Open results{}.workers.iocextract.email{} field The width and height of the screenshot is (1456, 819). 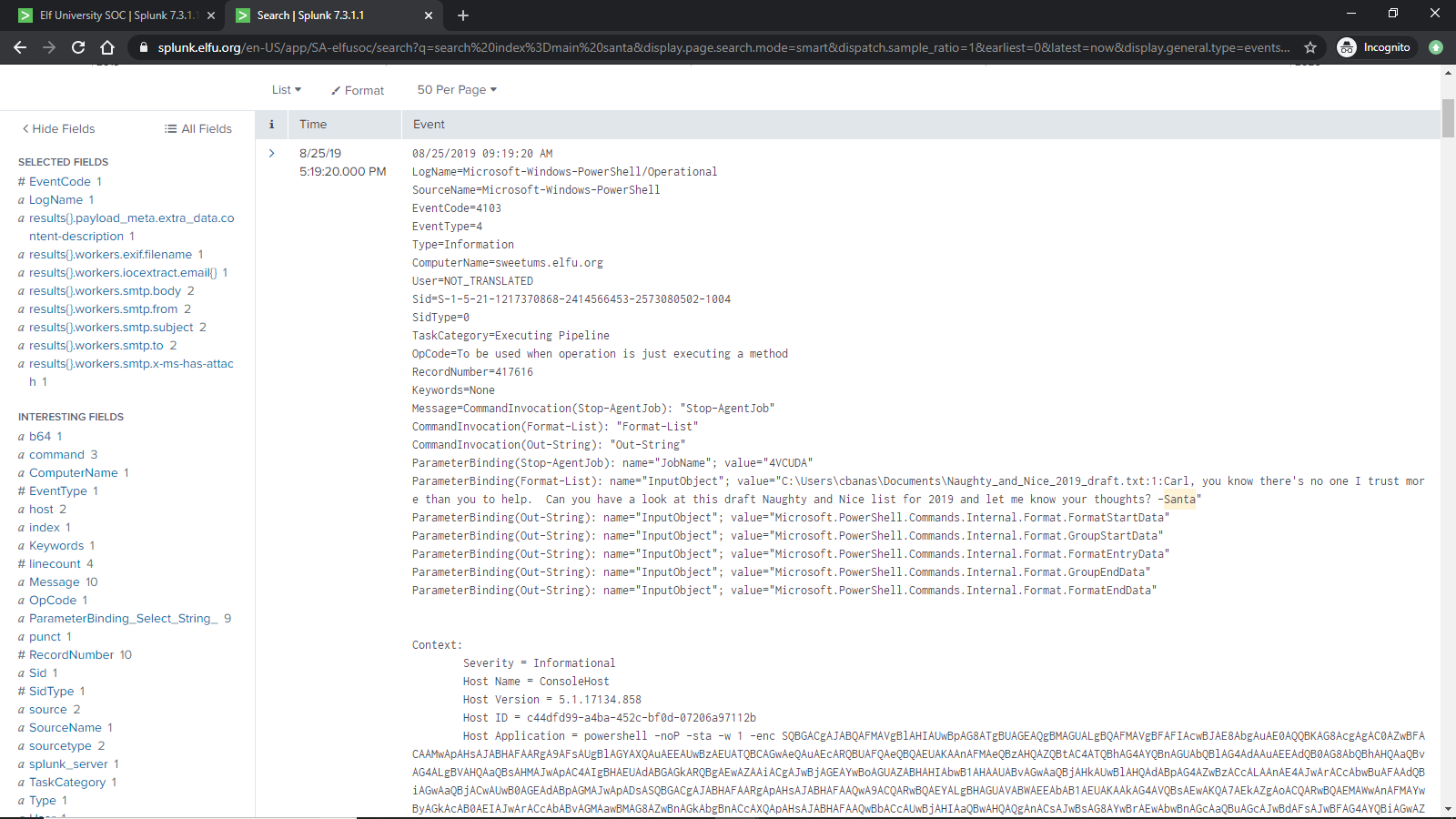pos(123,273)
